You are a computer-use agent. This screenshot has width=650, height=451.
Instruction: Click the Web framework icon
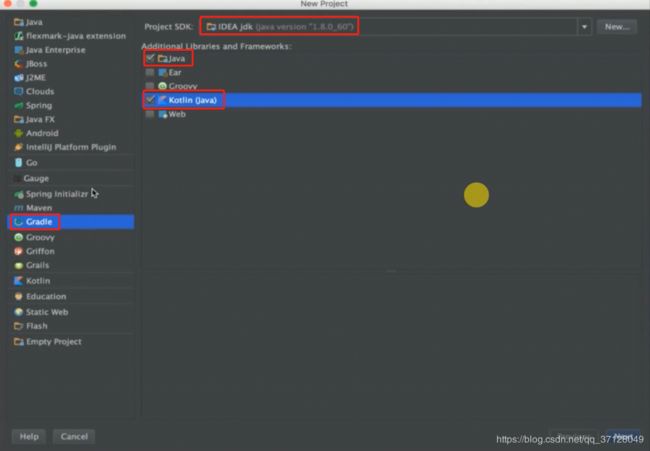tap(162, 114)
